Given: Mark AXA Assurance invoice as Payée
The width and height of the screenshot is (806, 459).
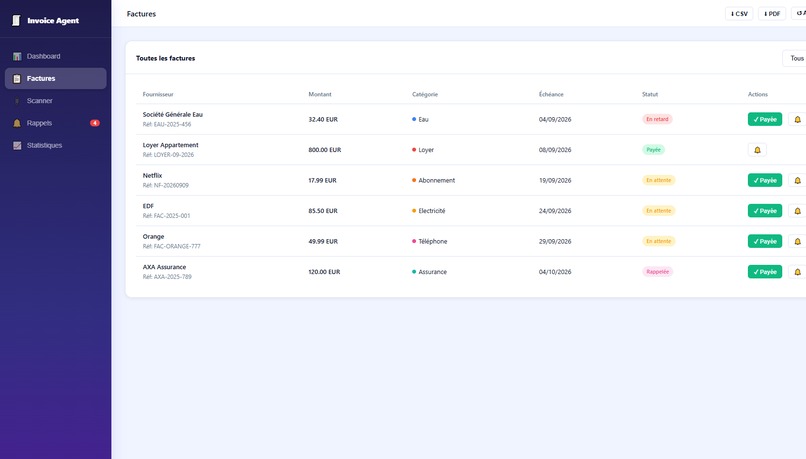Looking at the screenshot, I should tap(765, 272).
